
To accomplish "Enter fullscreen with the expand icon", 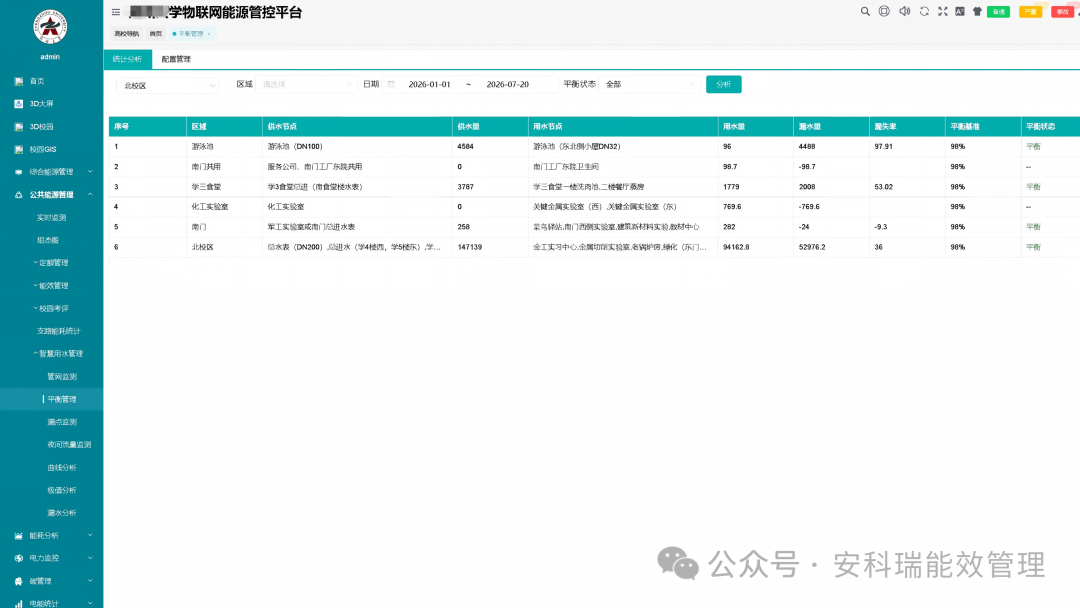I will coord(943,11).
